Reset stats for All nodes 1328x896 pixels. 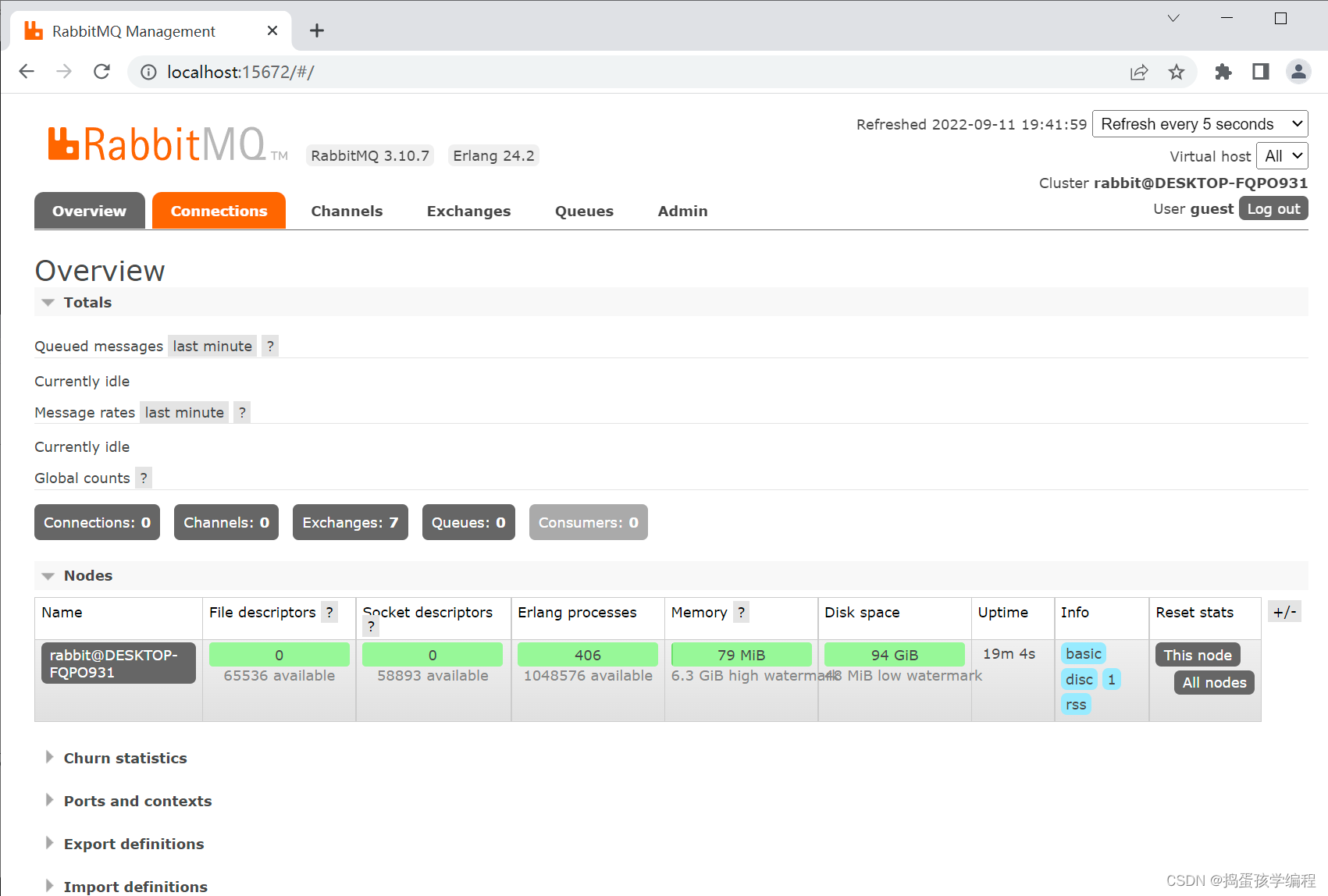pyautogui.click(x=1214, y=682)
